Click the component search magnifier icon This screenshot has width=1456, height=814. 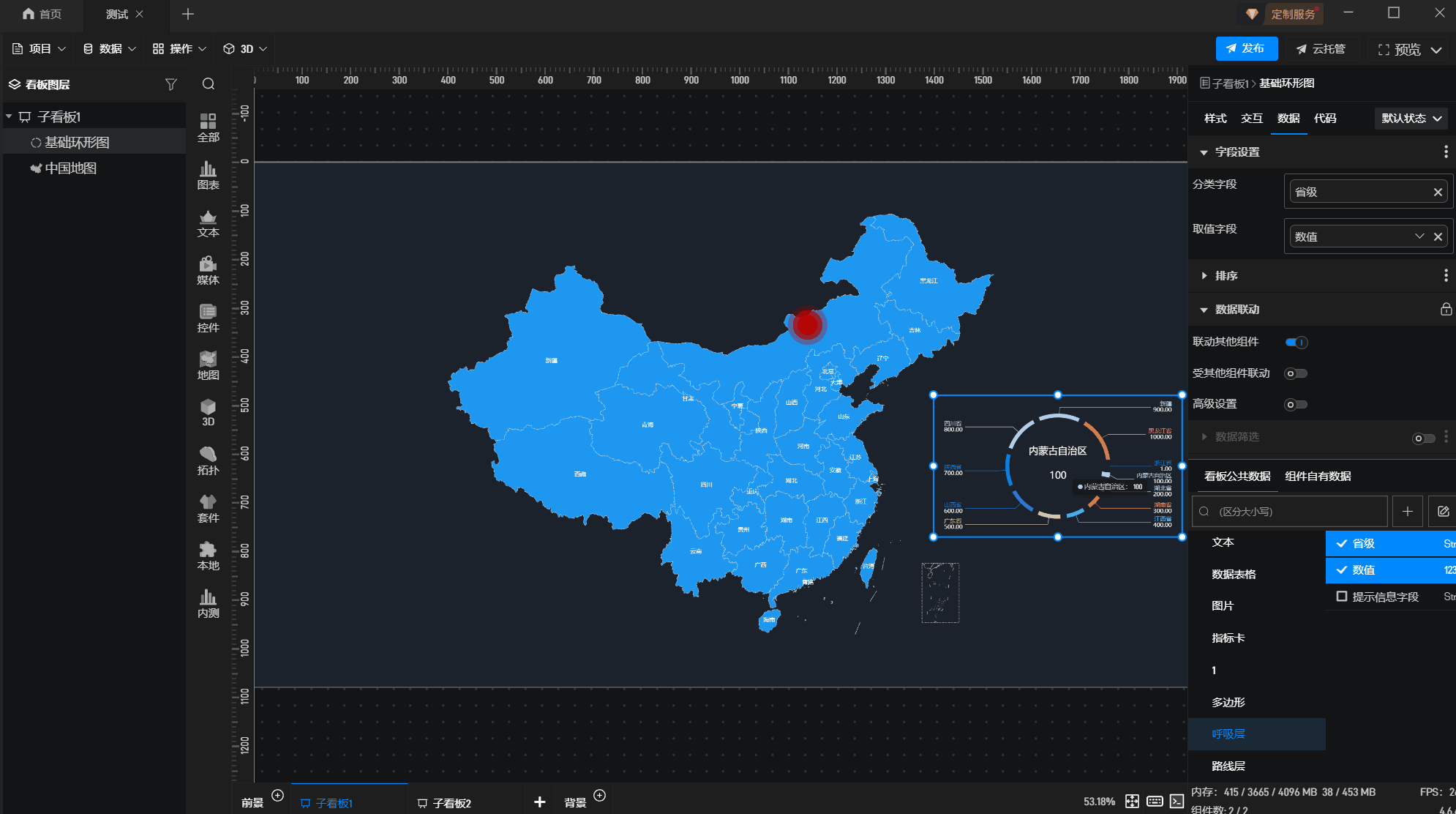click(209, 84)
